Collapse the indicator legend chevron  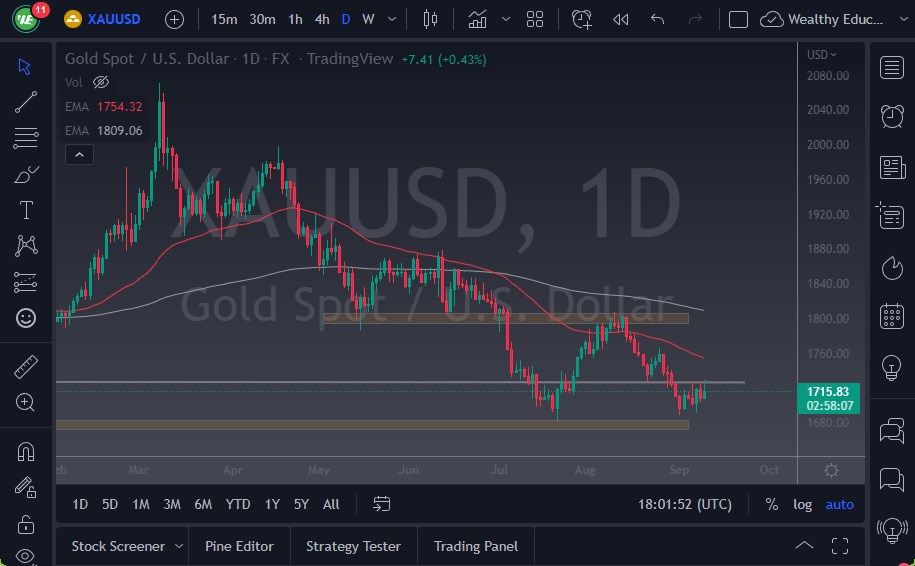[79, 155]
